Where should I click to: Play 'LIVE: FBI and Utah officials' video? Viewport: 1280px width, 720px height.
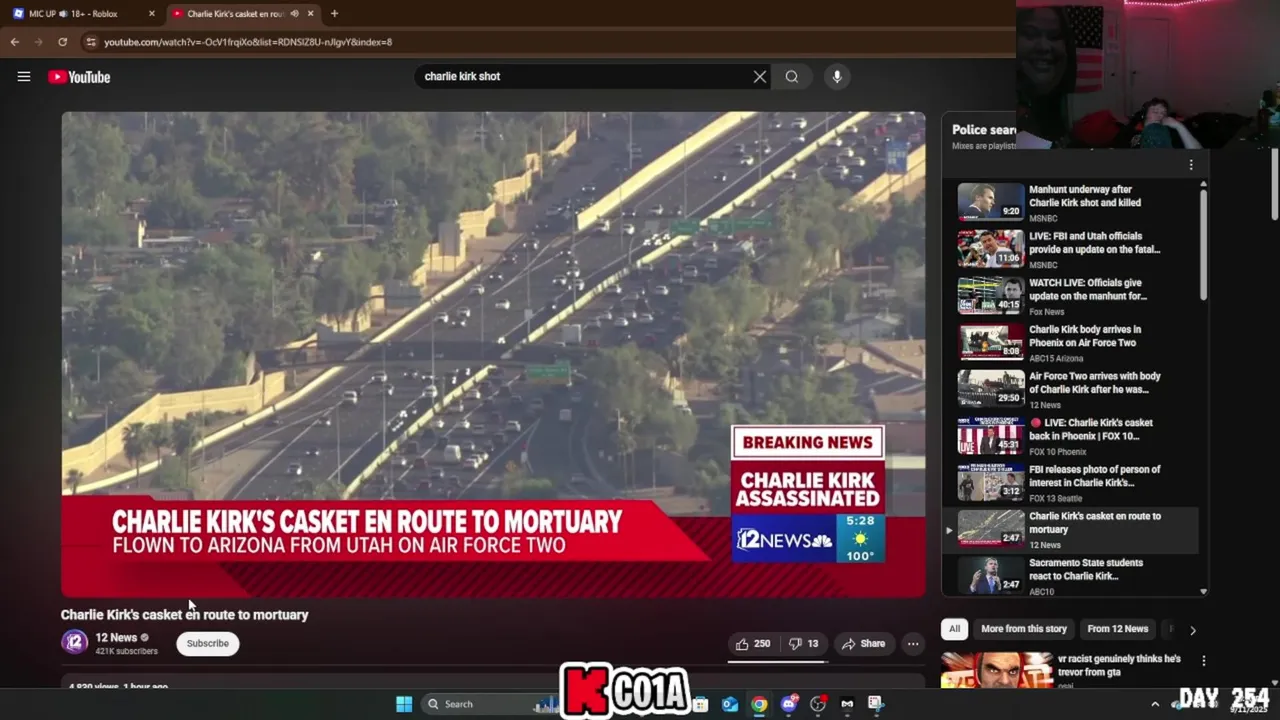point(1077,248)
